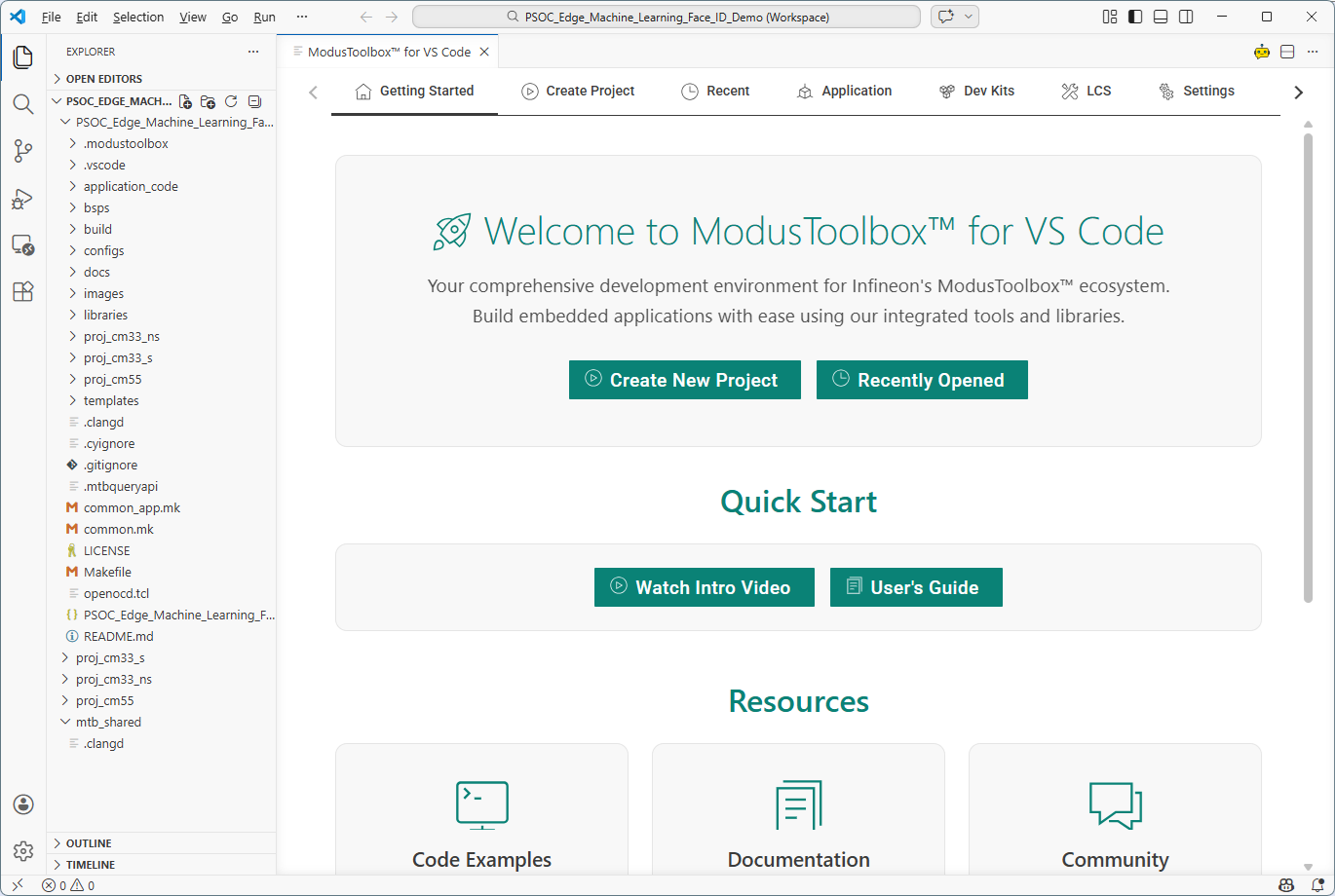The height and width of the screenshot is (896, 1335).
Task: Open the Source Control view
Action: 23,151
